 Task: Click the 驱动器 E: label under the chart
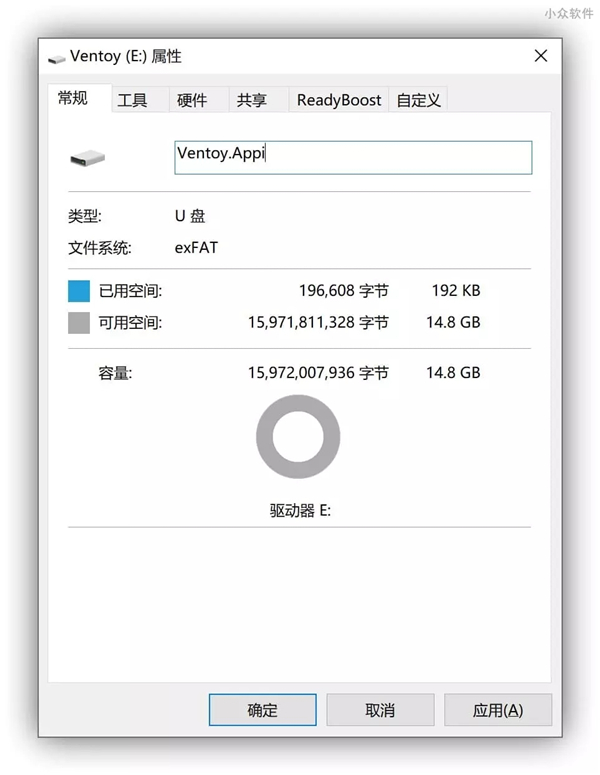pyautogui.click(x=300, y=510)
